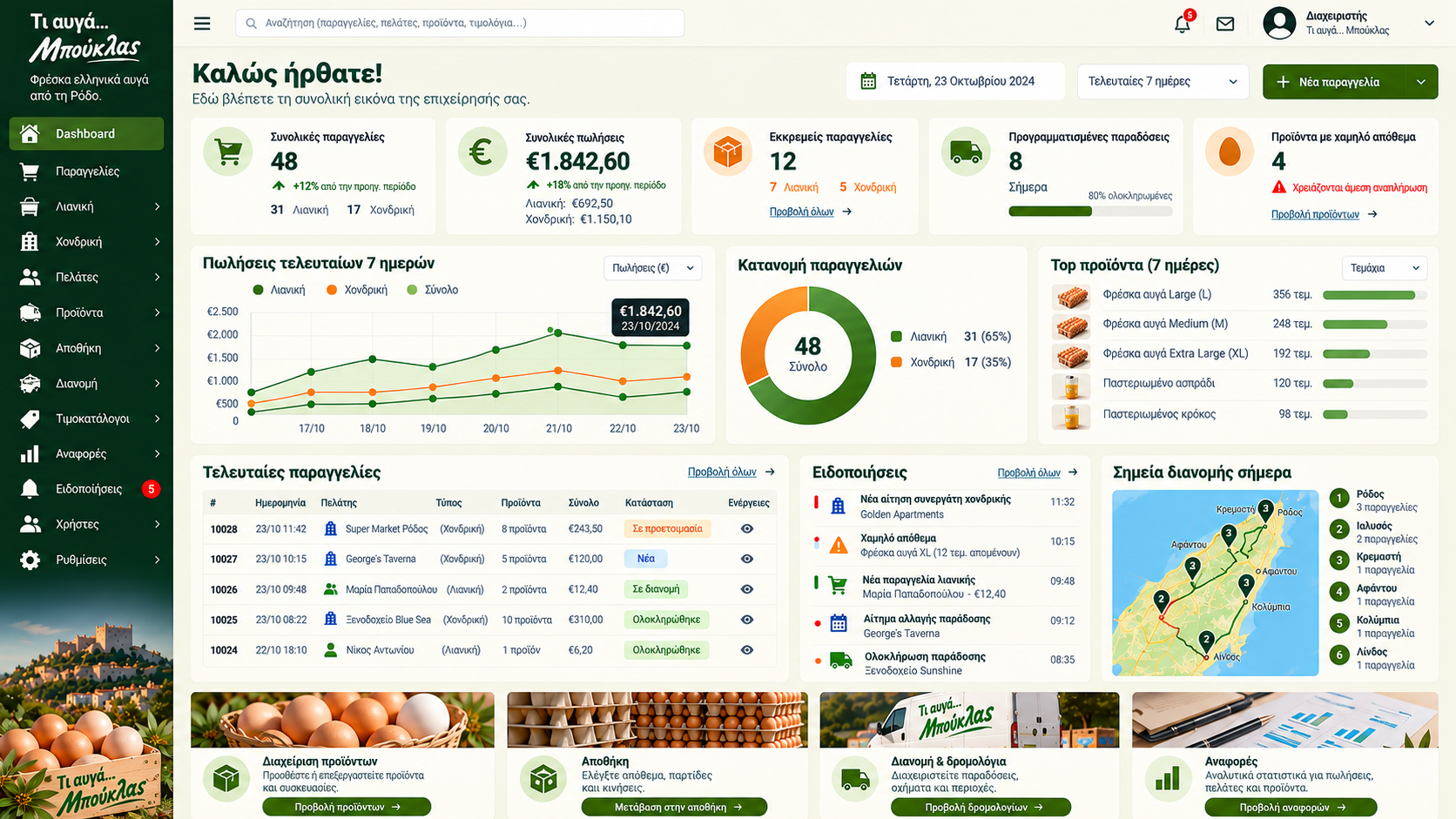Select Dashboard in the sidebar

point(86,134)
